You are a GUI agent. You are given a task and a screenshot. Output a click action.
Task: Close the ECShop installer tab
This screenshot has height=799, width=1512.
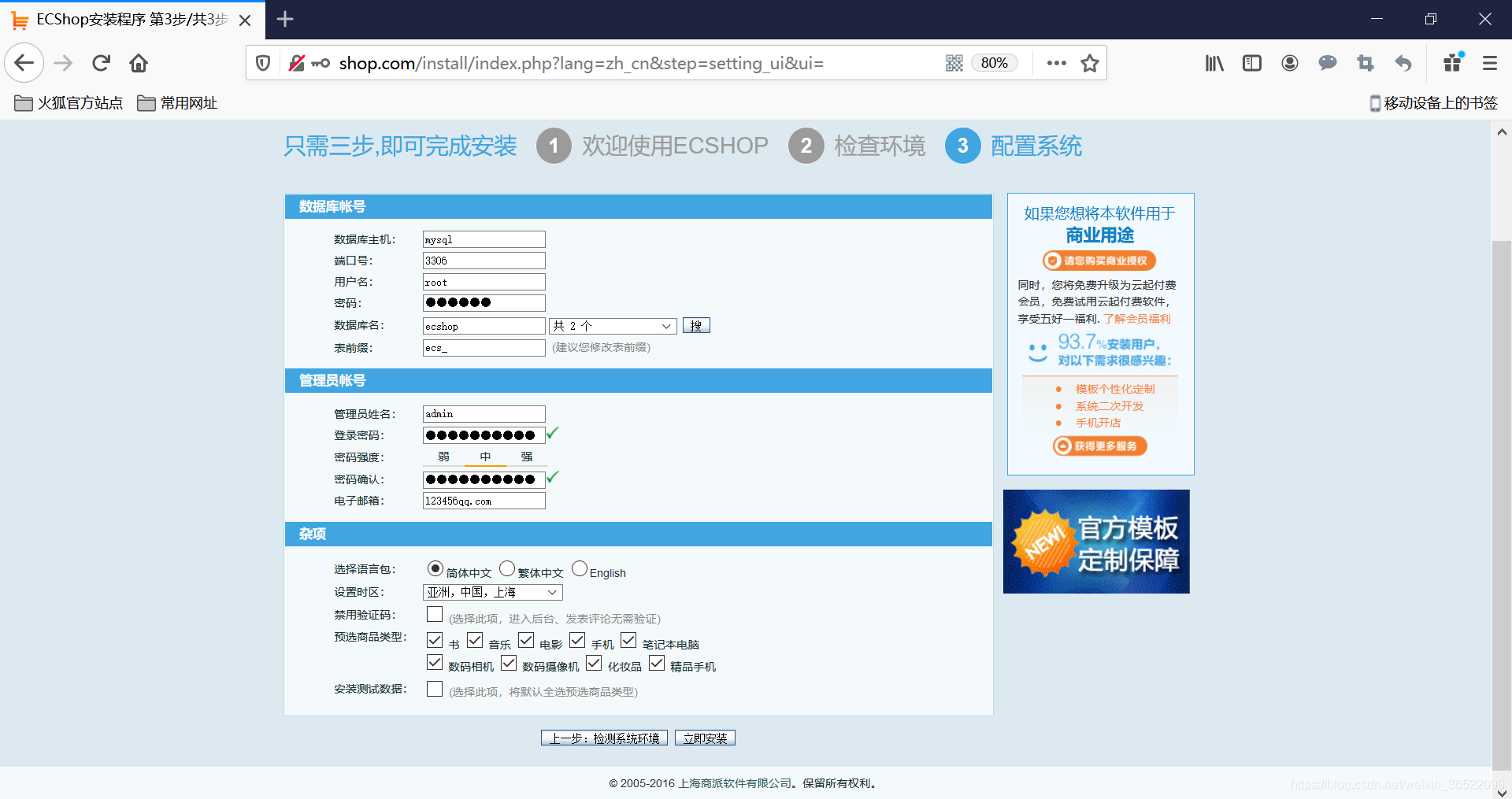245,20
